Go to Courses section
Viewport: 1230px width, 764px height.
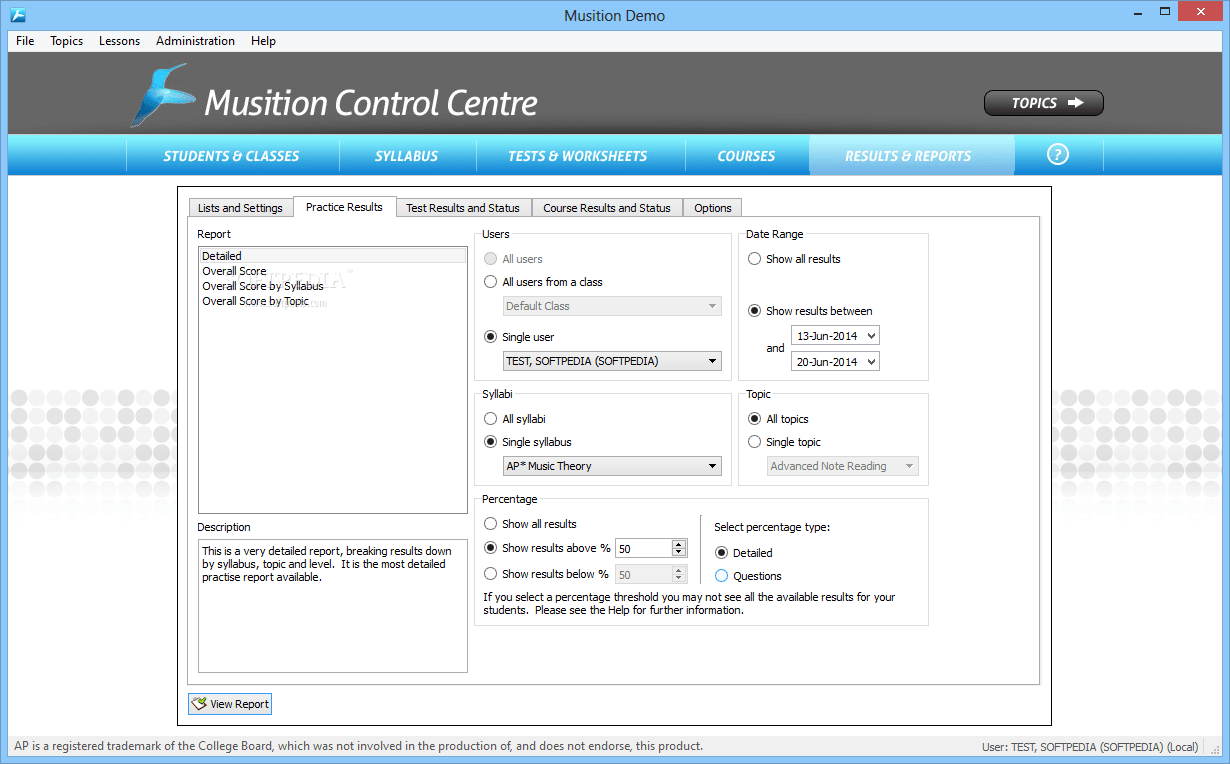[746, 156]
